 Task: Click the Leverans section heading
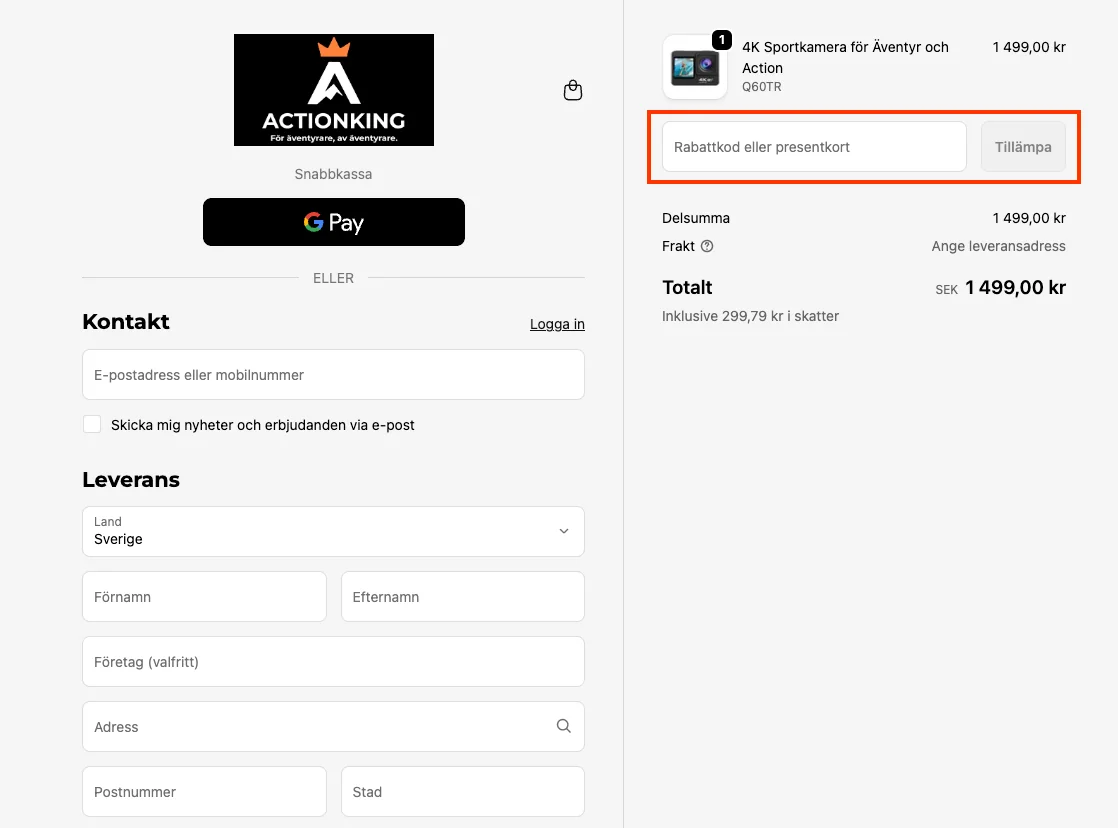tap(131, 479)
